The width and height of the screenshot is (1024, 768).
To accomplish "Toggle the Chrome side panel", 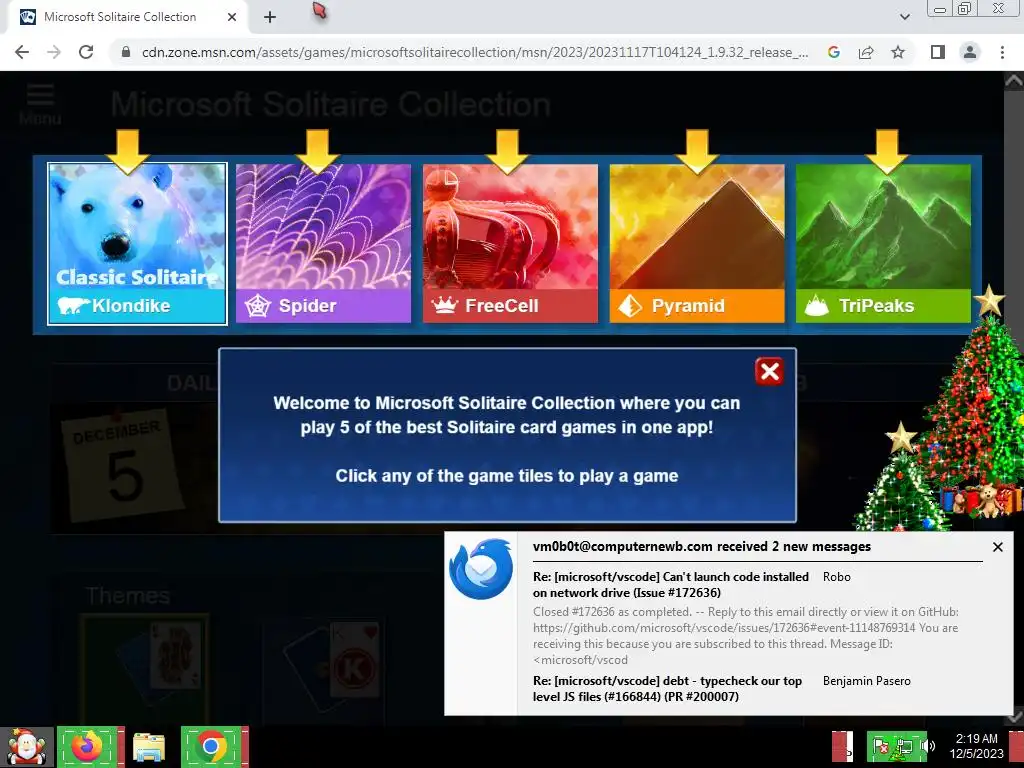I will pyautogui.click(x=938, y=52).
